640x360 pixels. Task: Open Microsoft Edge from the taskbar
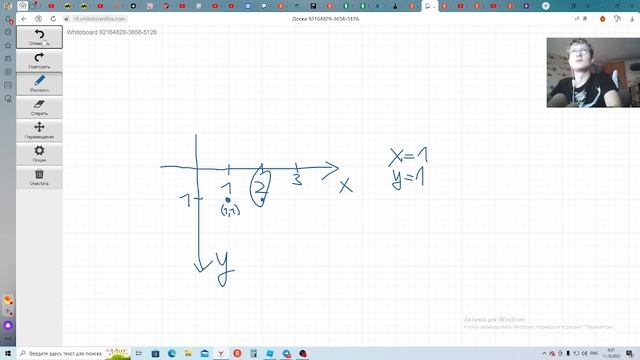click(172, 353)
